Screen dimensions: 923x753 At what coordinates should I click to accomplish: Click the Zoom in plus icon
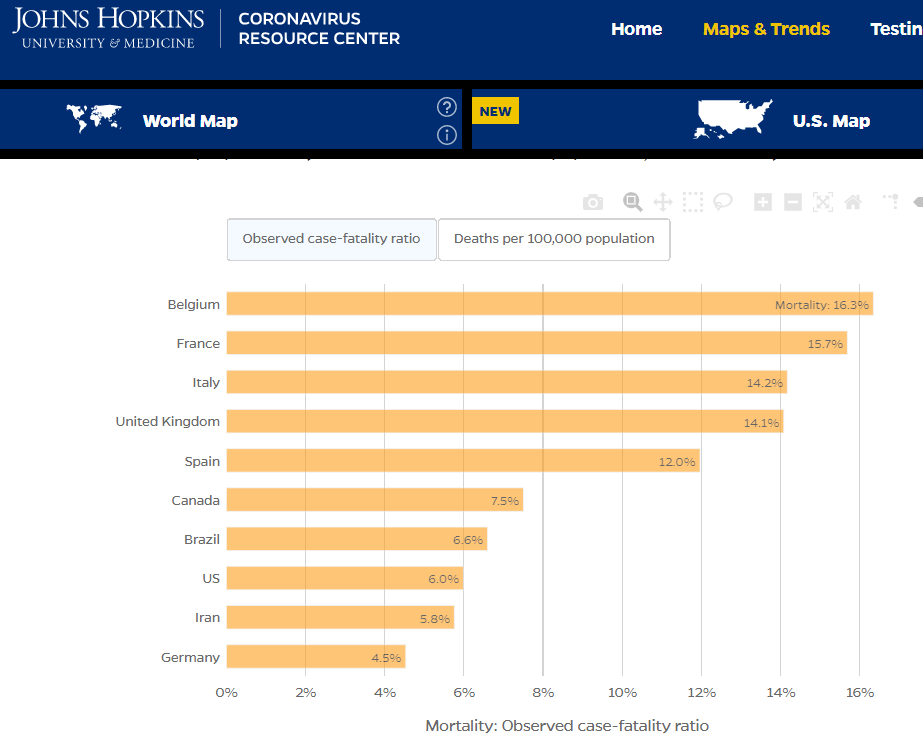coord(763,202)
